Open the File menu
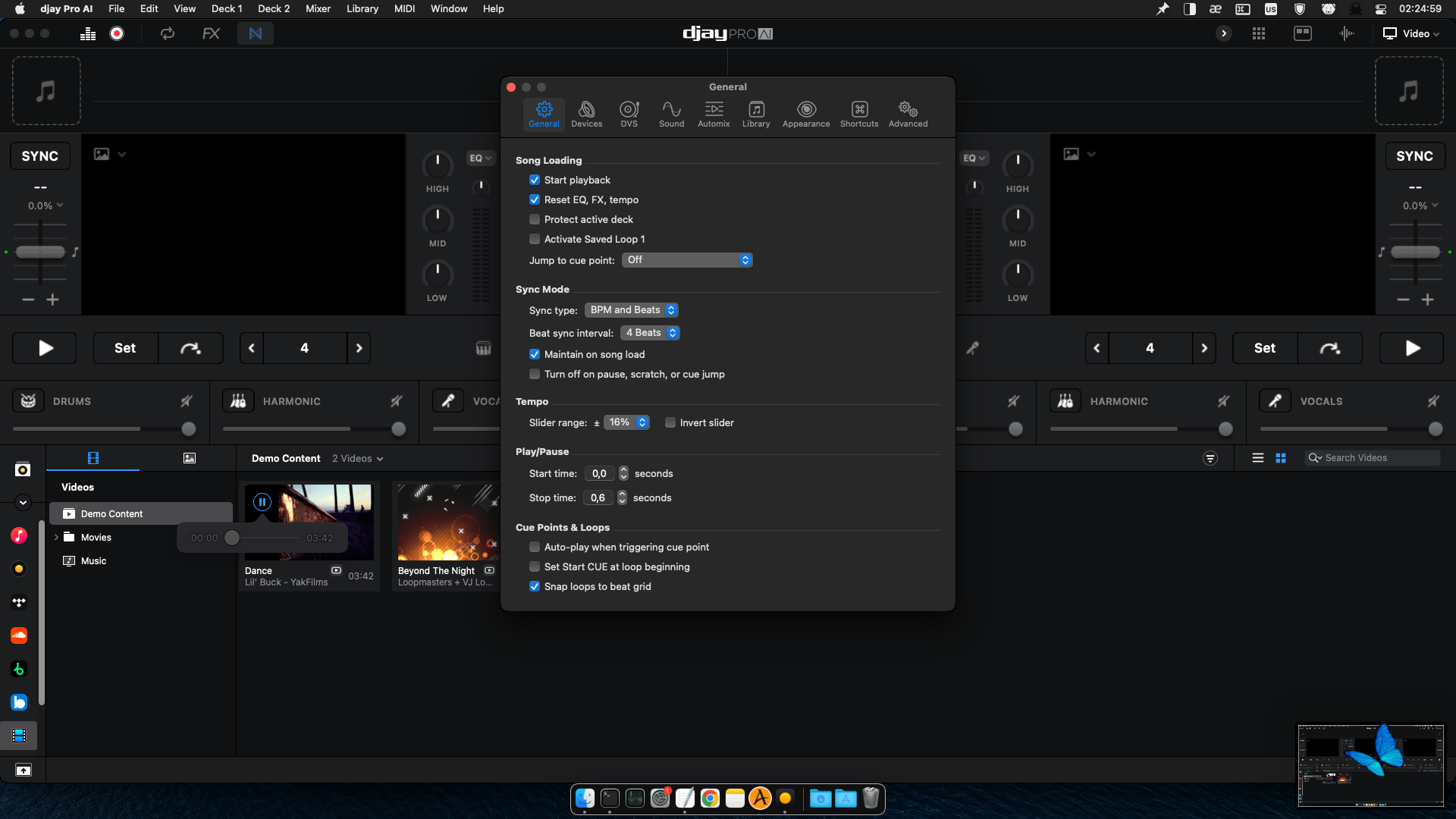This screenshot has width=1456, height=819. pos(117,8)
